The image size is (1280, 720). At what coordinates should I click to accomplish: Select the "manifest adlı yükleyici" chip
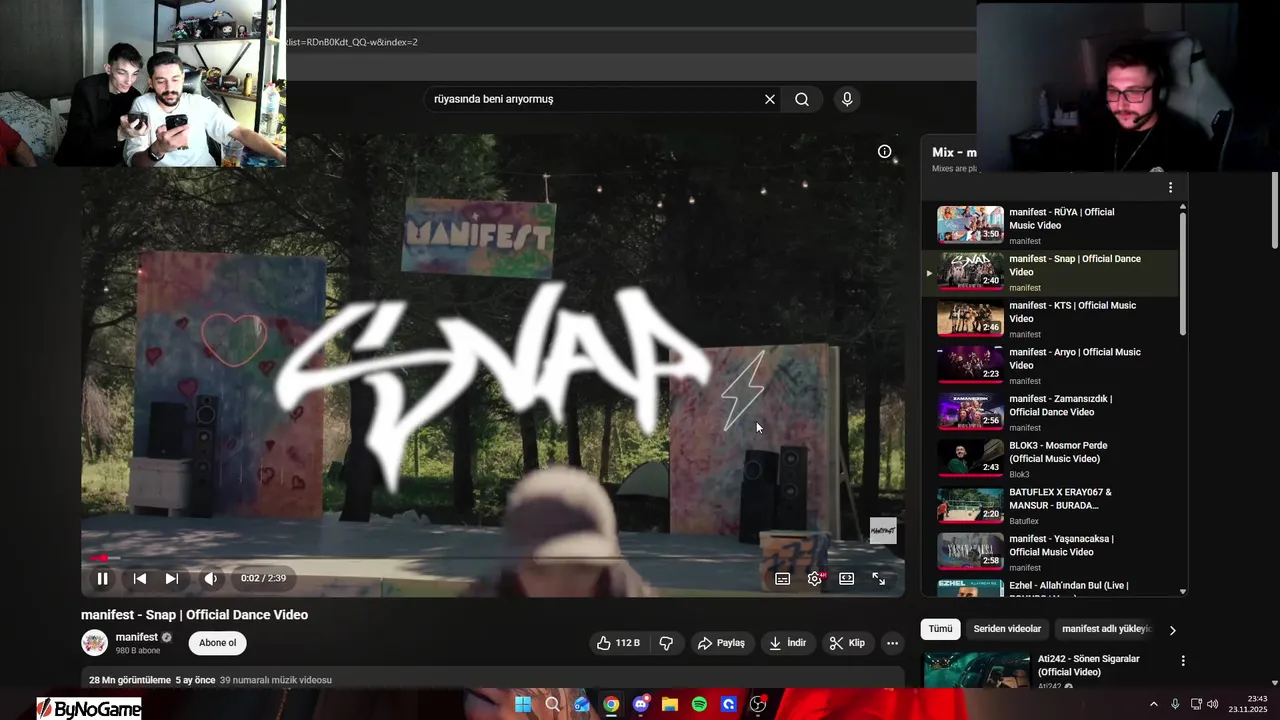click(1106, 629)
